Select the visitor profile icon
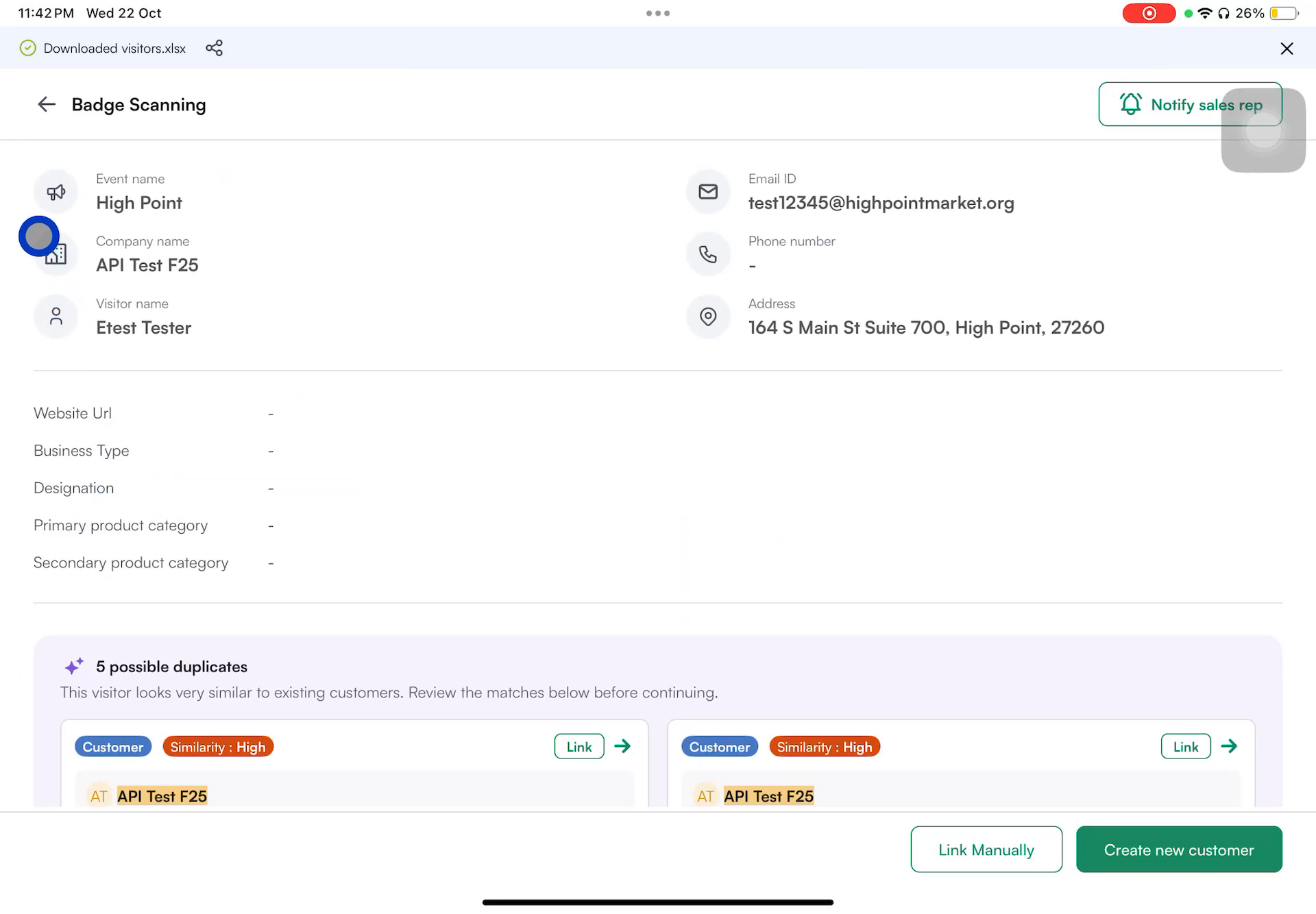 56,316
